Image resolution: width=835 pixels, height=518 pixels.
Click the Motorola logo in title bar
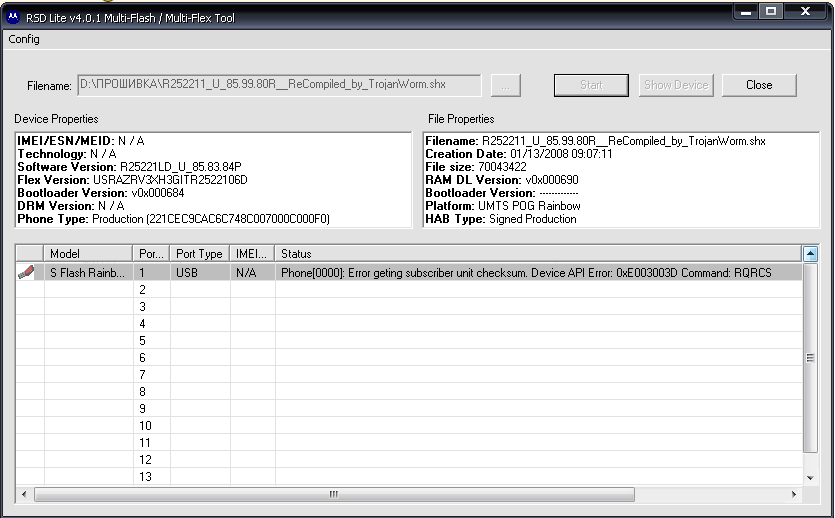click(x=13, y=18)
